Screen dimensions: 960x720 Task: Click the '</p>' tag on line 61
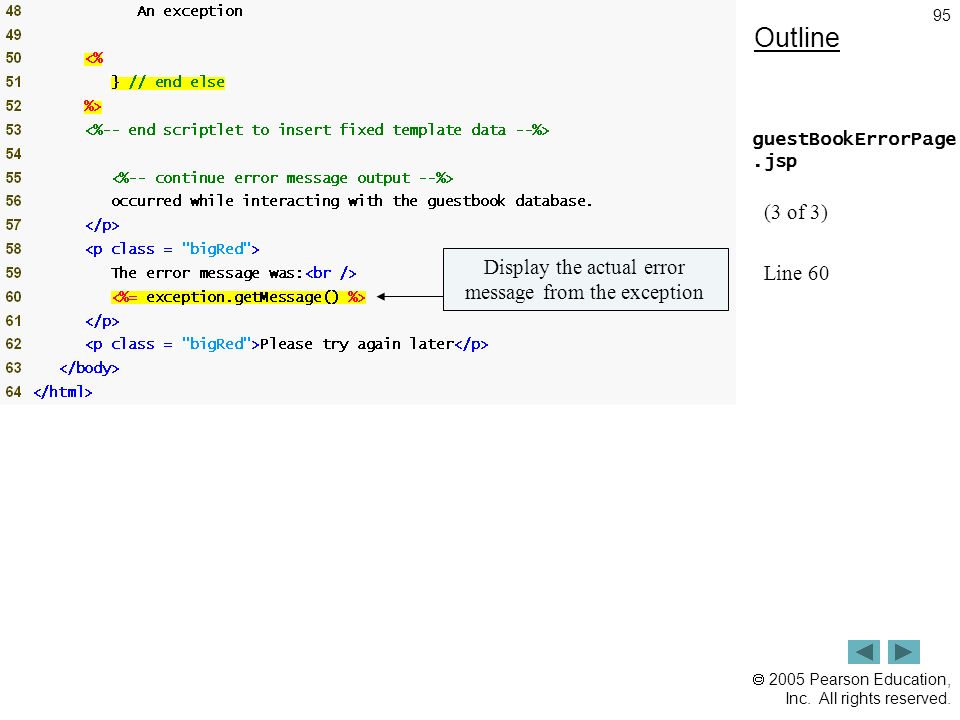[102, 321]
